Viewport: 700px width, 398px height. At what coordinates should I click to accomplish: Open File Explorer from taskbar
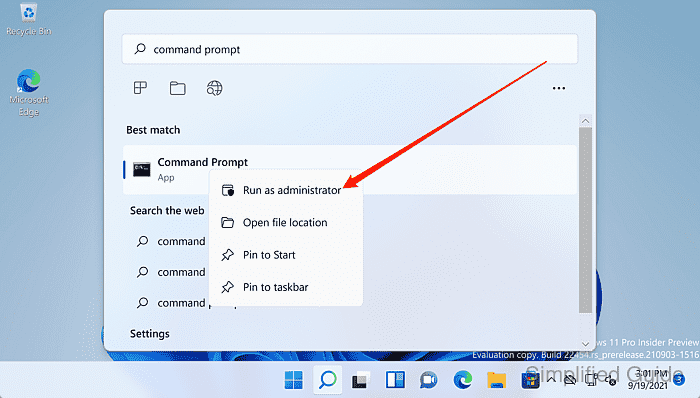pyautogui.click(x=496, y=380)
